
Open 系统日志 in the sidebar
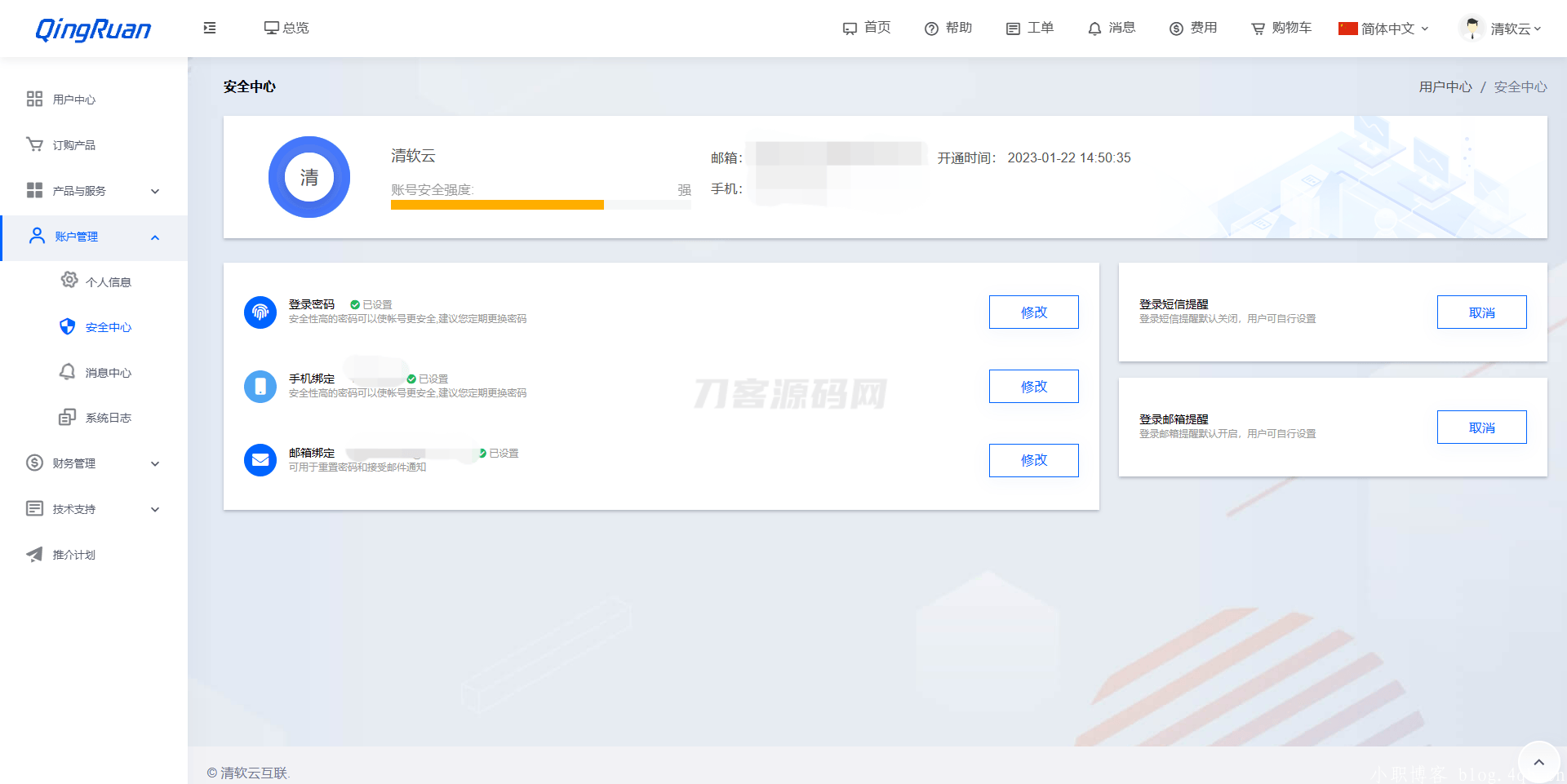(x=108, y=418)
